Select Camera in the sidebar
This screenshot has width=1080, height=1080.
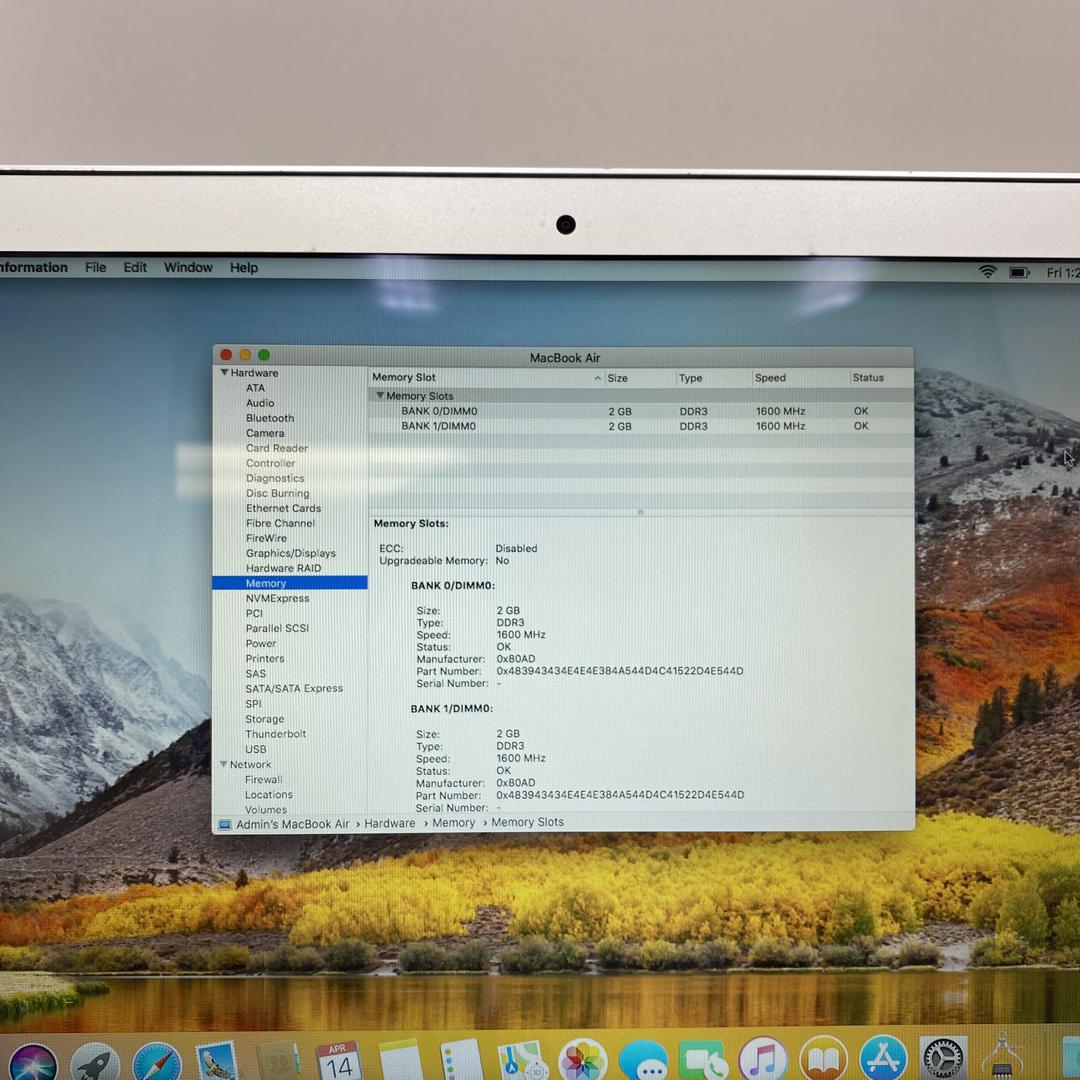[x=265, y=433]
